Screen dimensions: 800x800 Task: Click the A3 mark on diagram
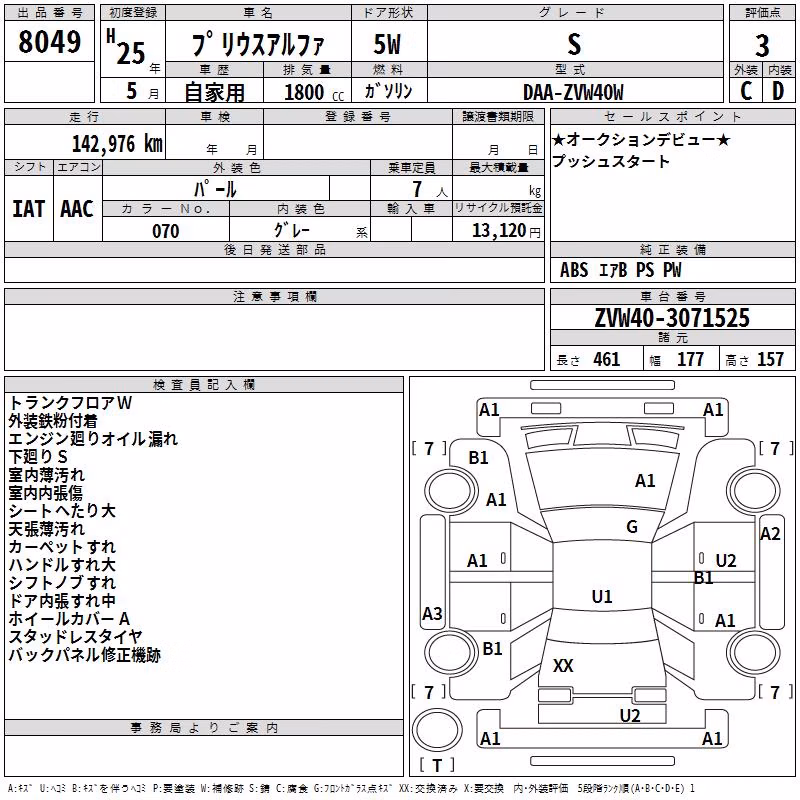pyautogui.click(x=432, y=613)
